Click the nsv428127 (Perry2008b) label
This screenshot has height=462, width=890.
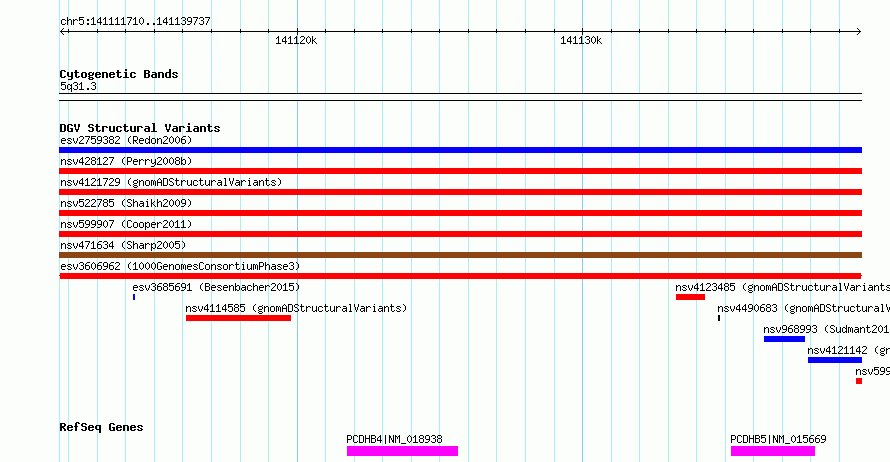tap(126, 161)
